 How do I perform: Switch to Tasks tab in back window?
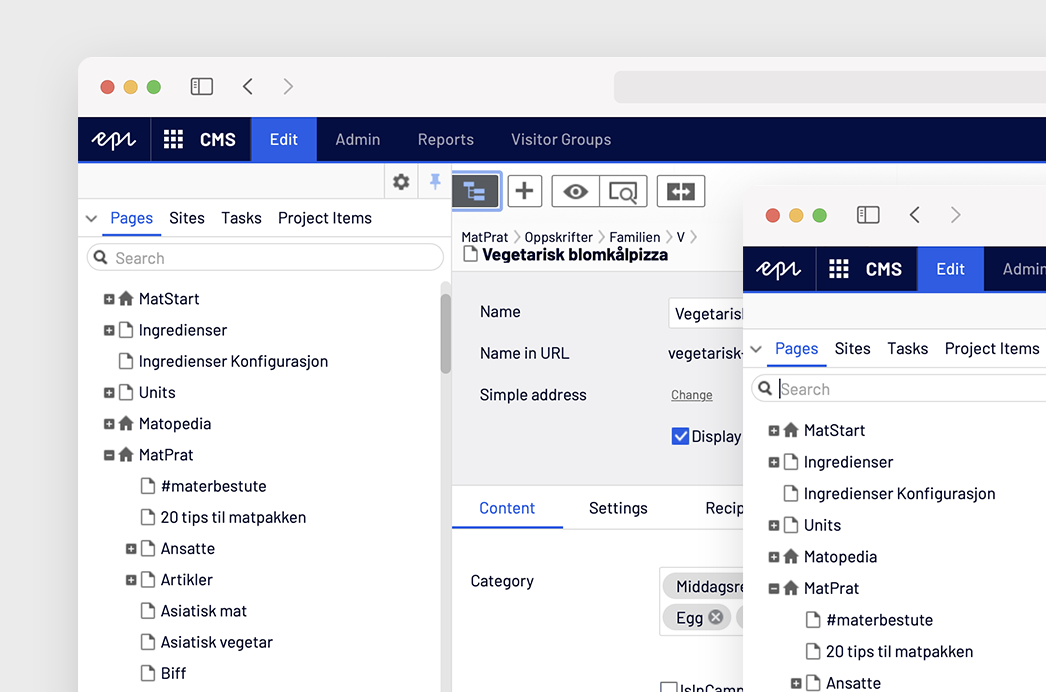point(241,218)
